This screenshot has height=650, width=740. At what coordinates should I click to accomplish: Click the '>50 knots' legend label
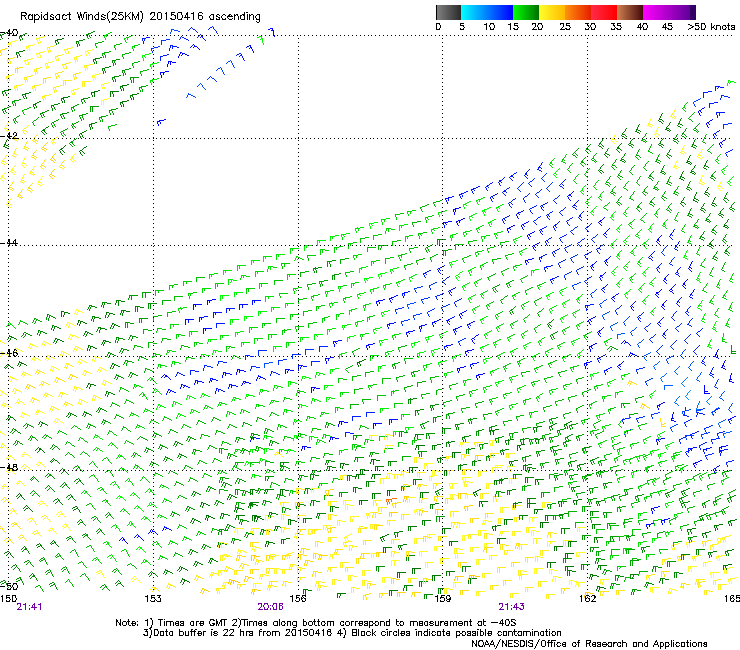[x=711, y=27]
